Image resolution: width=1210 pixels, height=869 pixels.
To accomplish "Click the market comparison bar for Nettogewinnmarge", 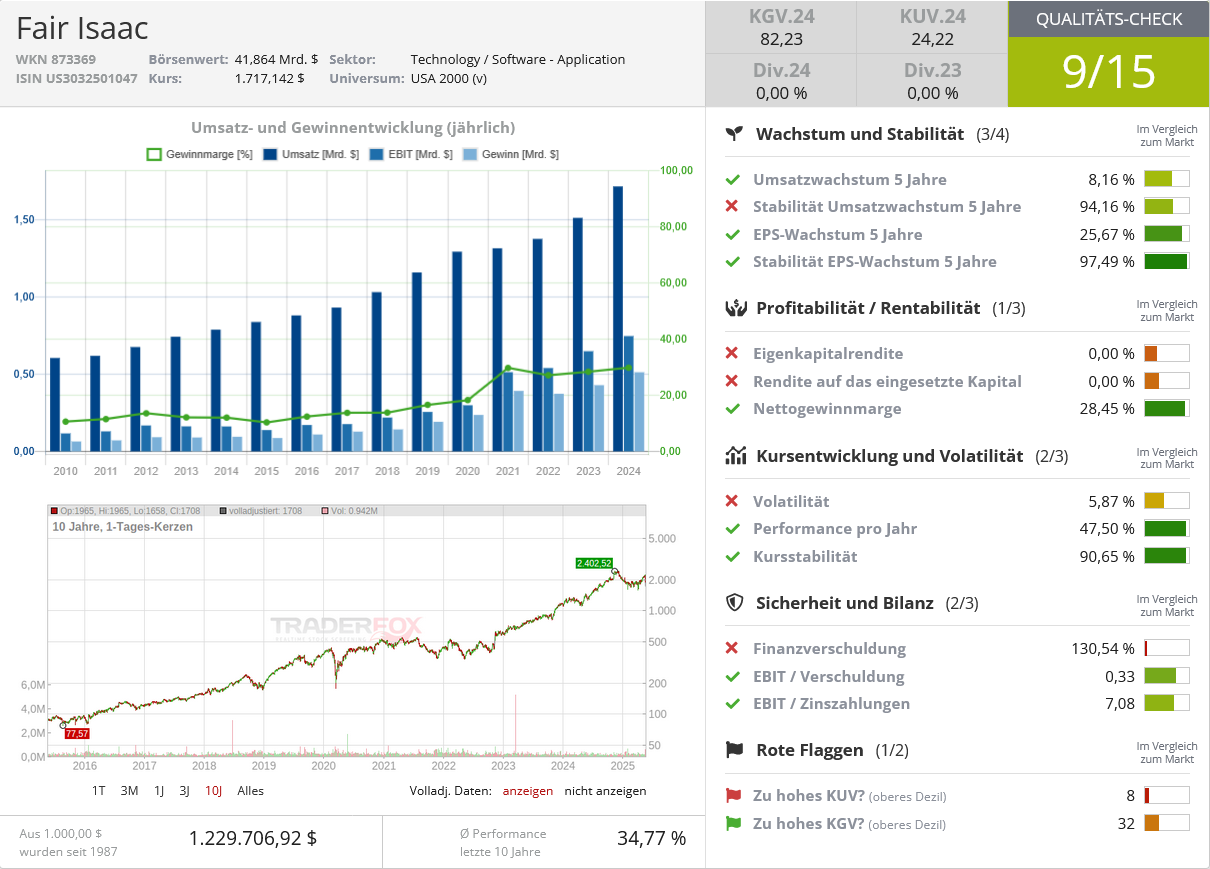I will point(1167,408).
